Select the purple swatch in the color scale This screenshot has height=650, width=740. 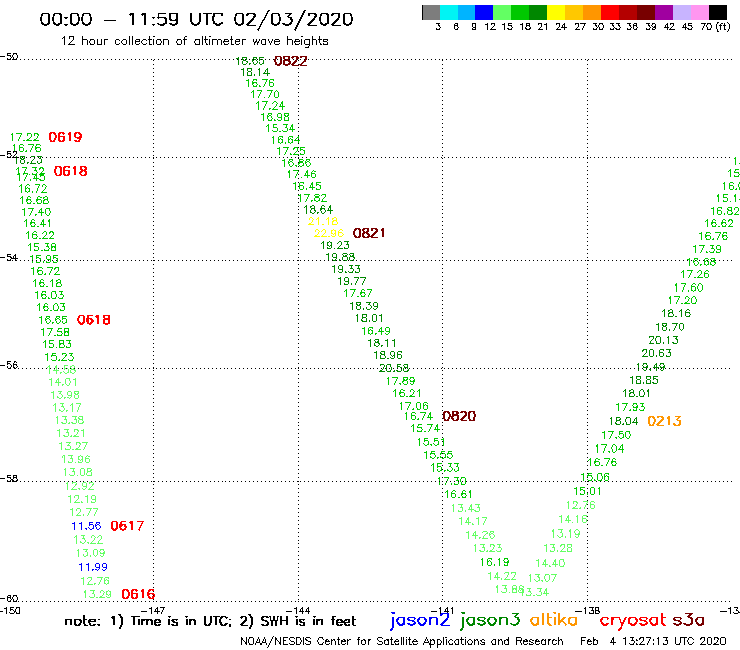[664, 12]
